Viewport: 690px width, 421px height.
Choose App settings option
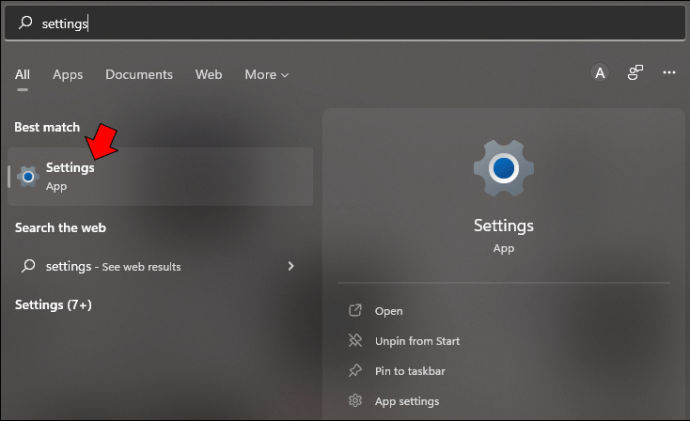407,401
